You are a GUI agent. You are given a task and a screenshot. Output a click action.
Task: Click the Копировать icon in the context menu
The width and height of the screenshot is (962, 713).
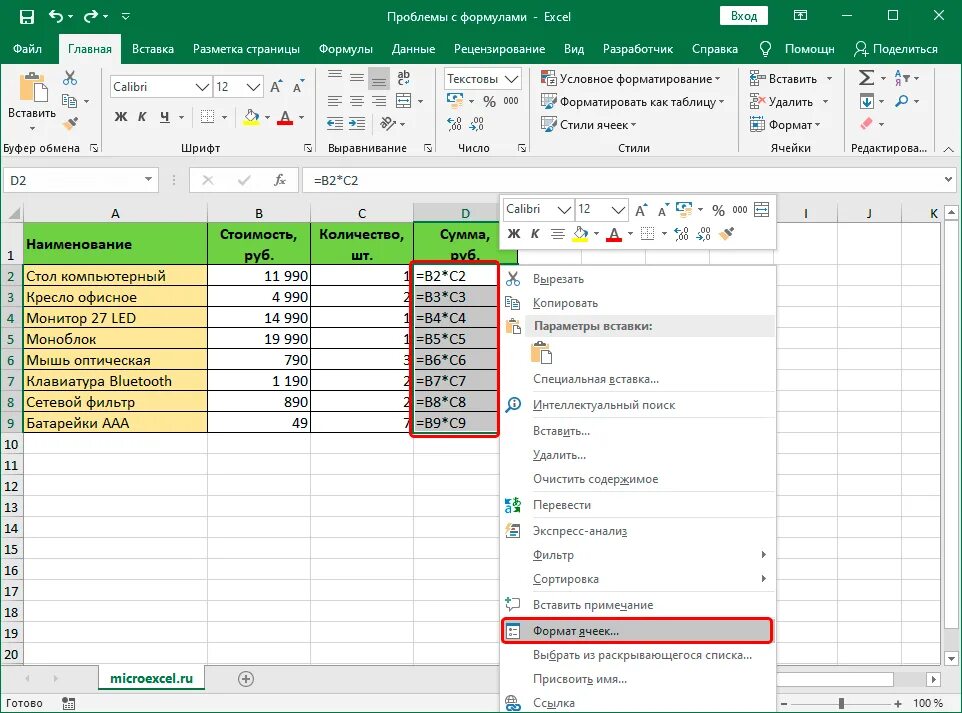point(512,302)
